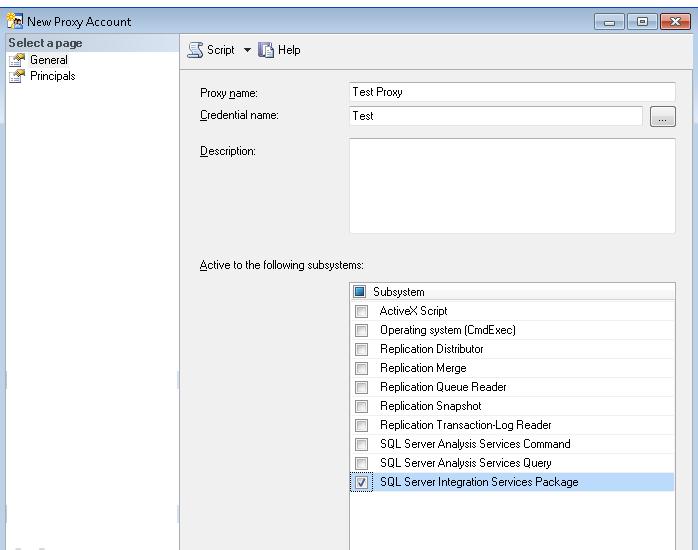
Task: Select the General page icon
Action: click(17, 60)
